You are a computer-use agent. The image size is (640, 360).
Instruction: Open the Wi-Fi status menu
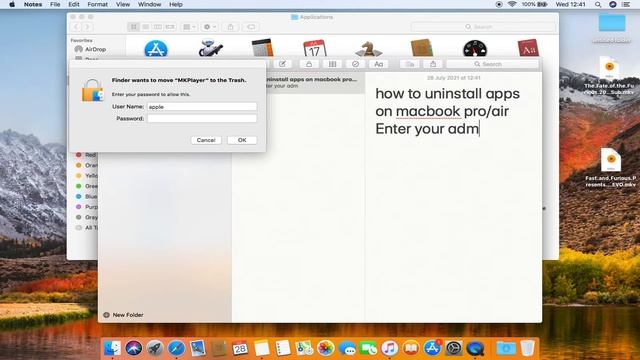point(512,4)
